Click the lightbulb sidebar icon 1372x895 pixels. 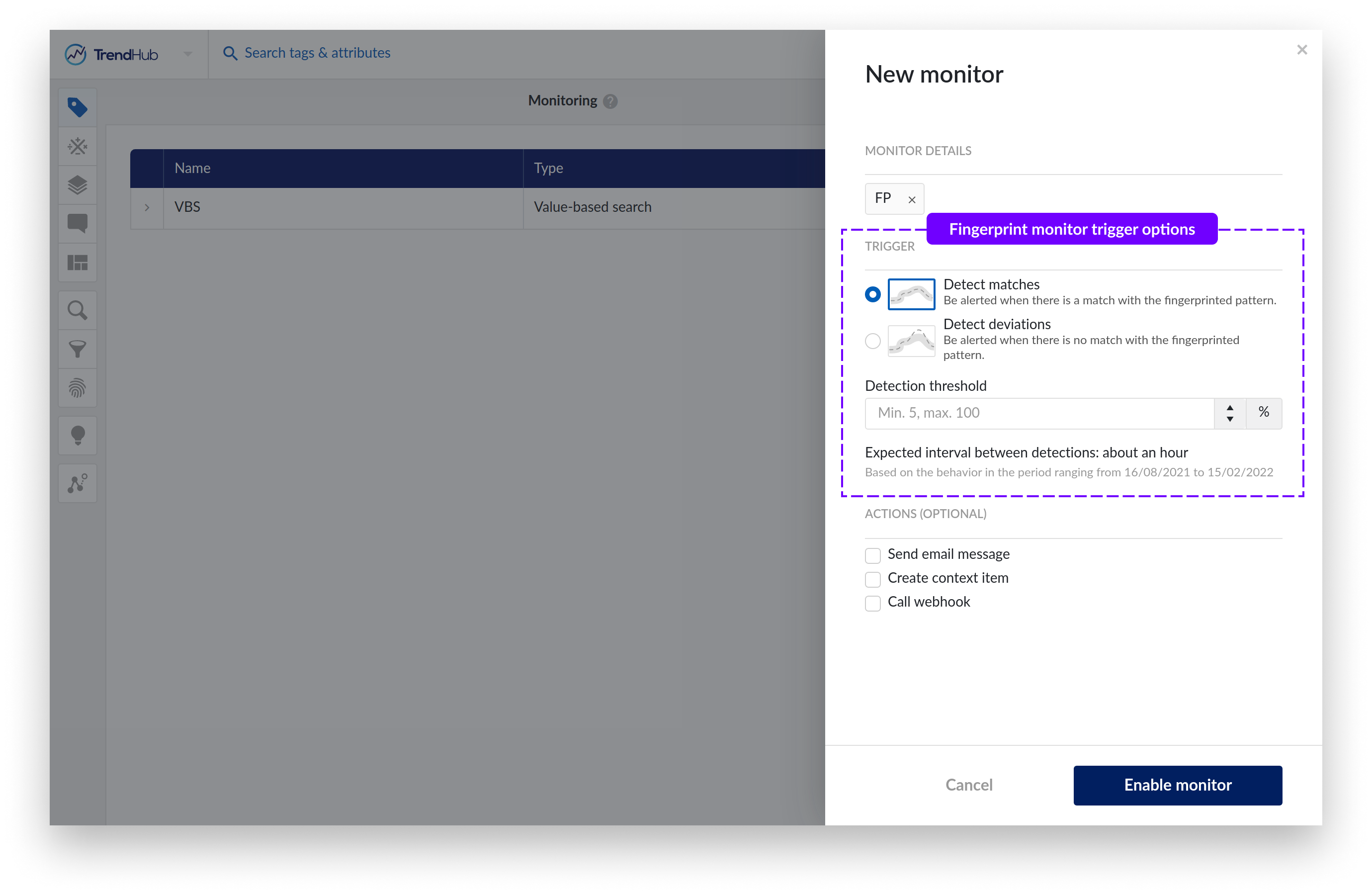[77, 436]
